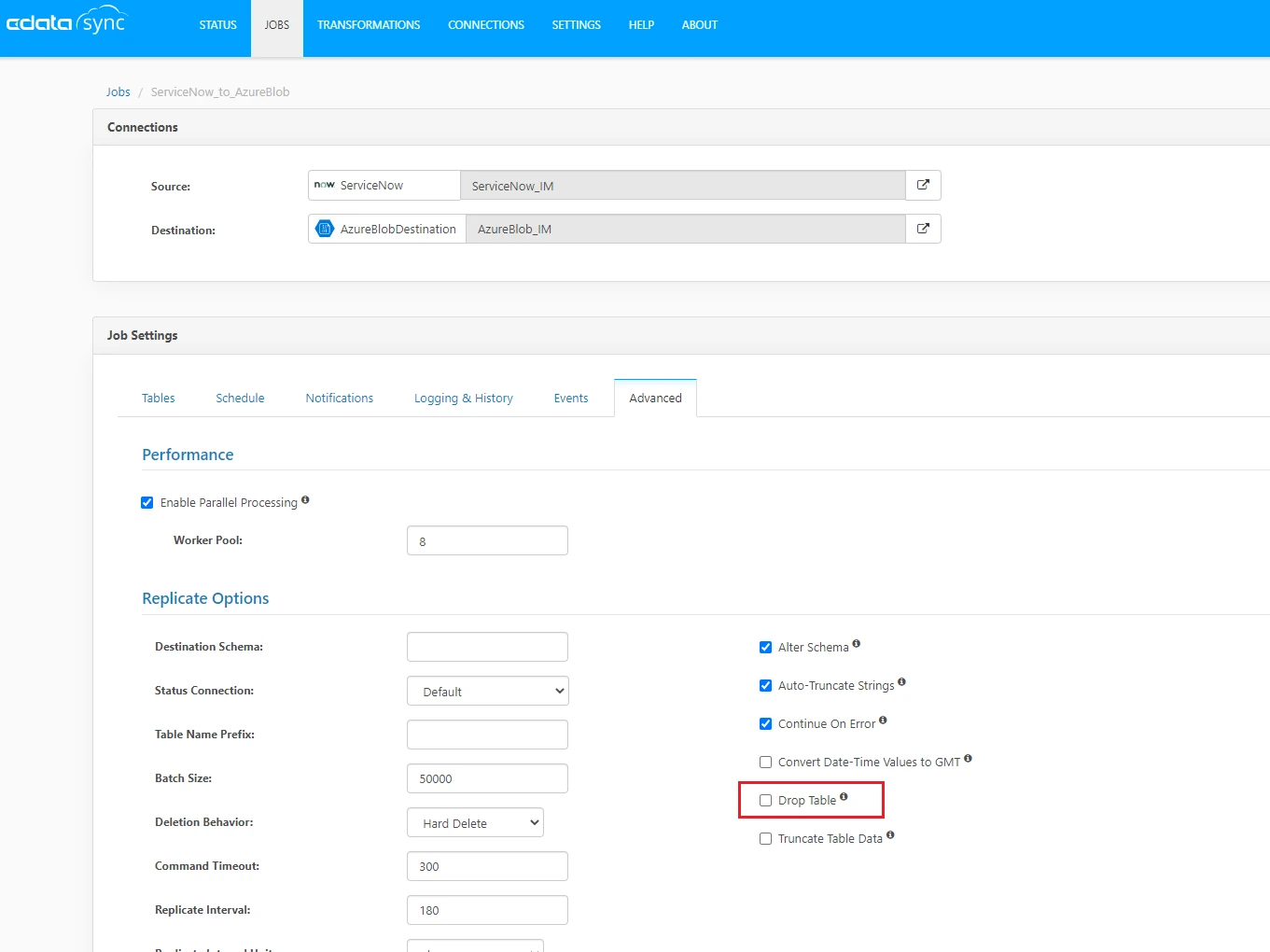Click the AzureBlobDestination logo icon
Image resolution: width=1270 pixels, height=952 pixels.
tap(325, 229)
